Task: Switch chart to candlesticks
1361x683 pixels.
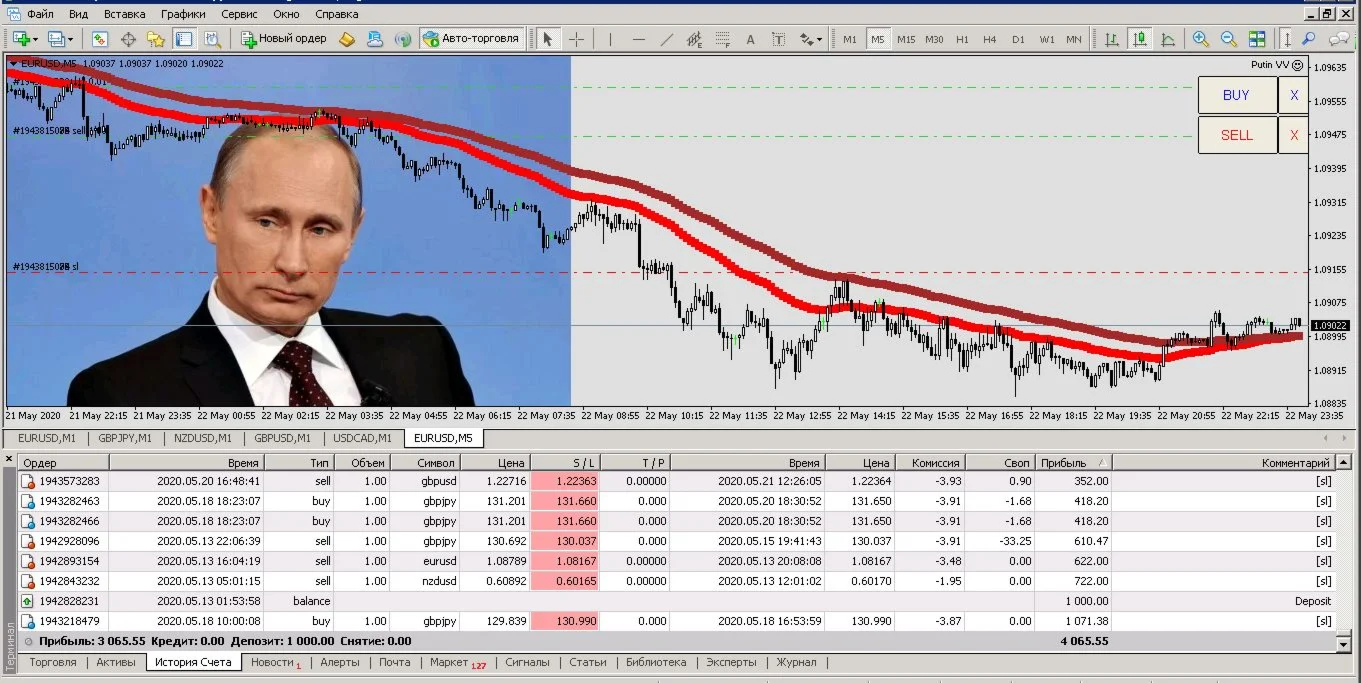Action: pyautogui.click(x=1140, y=39)
